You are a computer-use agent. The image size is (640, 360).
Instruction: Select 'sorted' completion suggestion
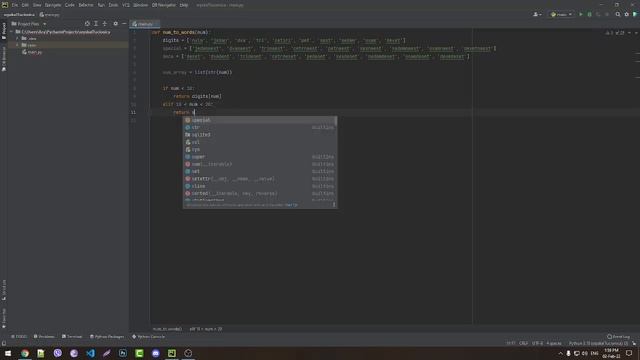tap(260, 193)
